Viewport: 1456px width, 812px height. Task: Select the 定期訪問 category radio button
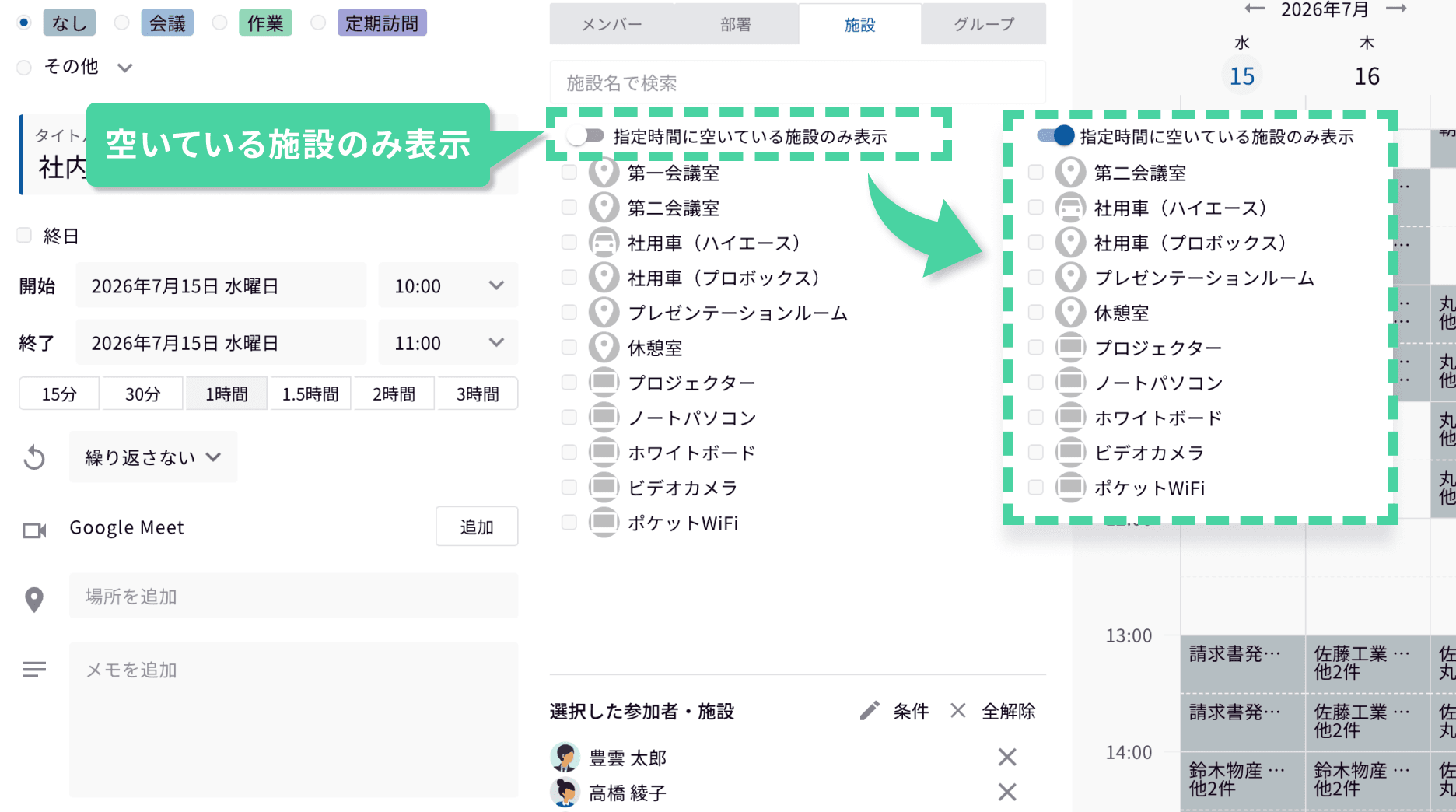pyautogui.click(x=317, y=23)
